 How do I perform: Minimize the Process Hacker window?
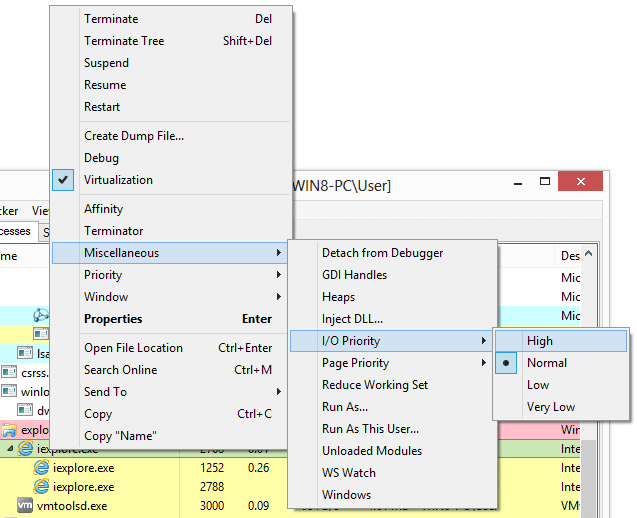pos(518,182)
